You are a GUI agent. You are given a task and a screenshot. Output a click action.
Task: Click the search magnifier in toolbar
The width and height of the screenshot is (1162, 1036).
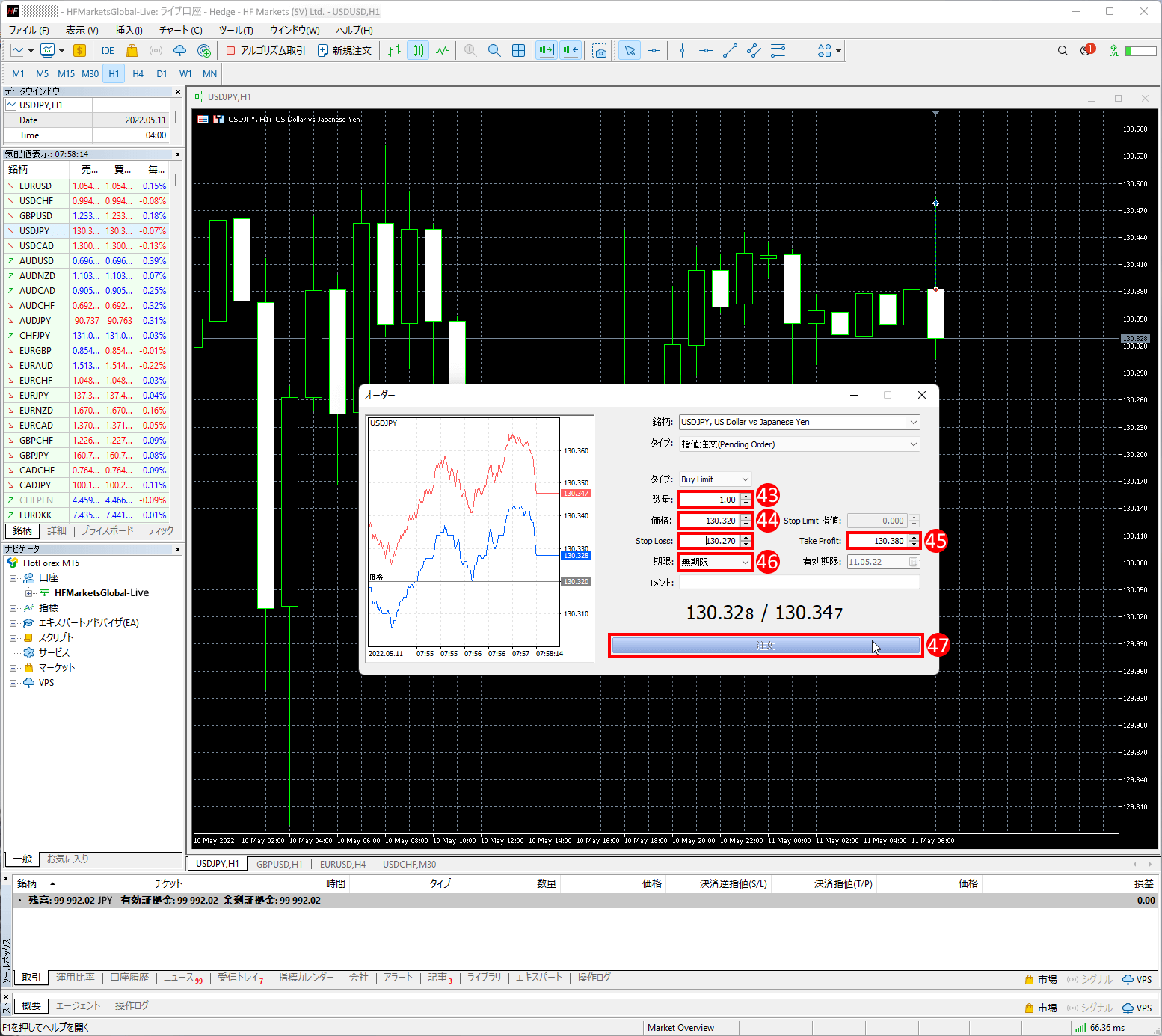tap(1063, 51)
